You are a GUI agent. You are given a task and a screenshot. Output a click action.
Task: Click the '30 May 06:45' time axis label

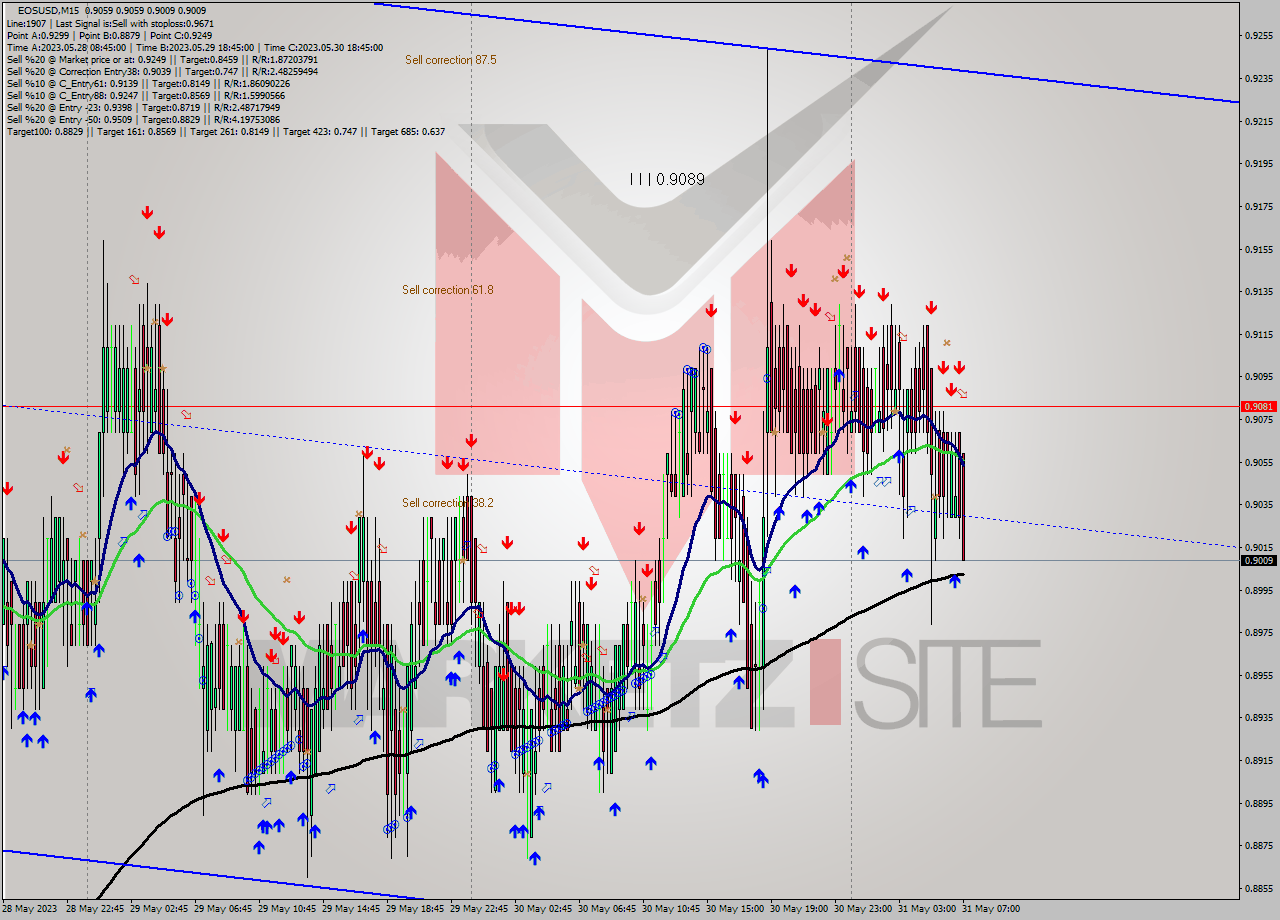607,909
